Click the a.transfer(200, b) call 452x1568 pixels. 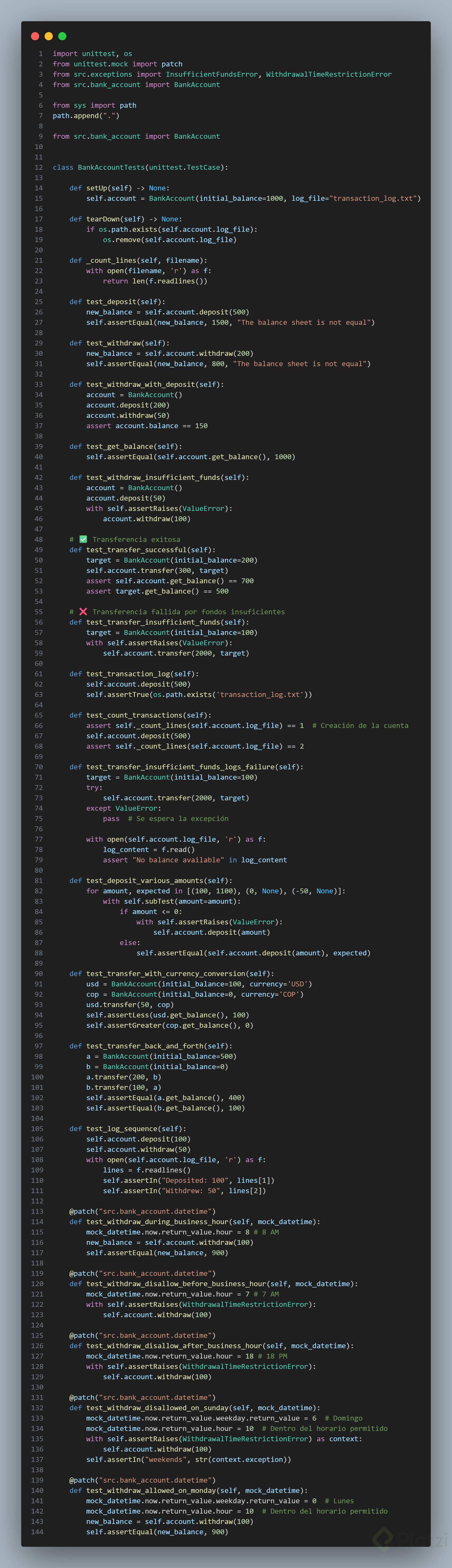click(x=123, y=1078)
